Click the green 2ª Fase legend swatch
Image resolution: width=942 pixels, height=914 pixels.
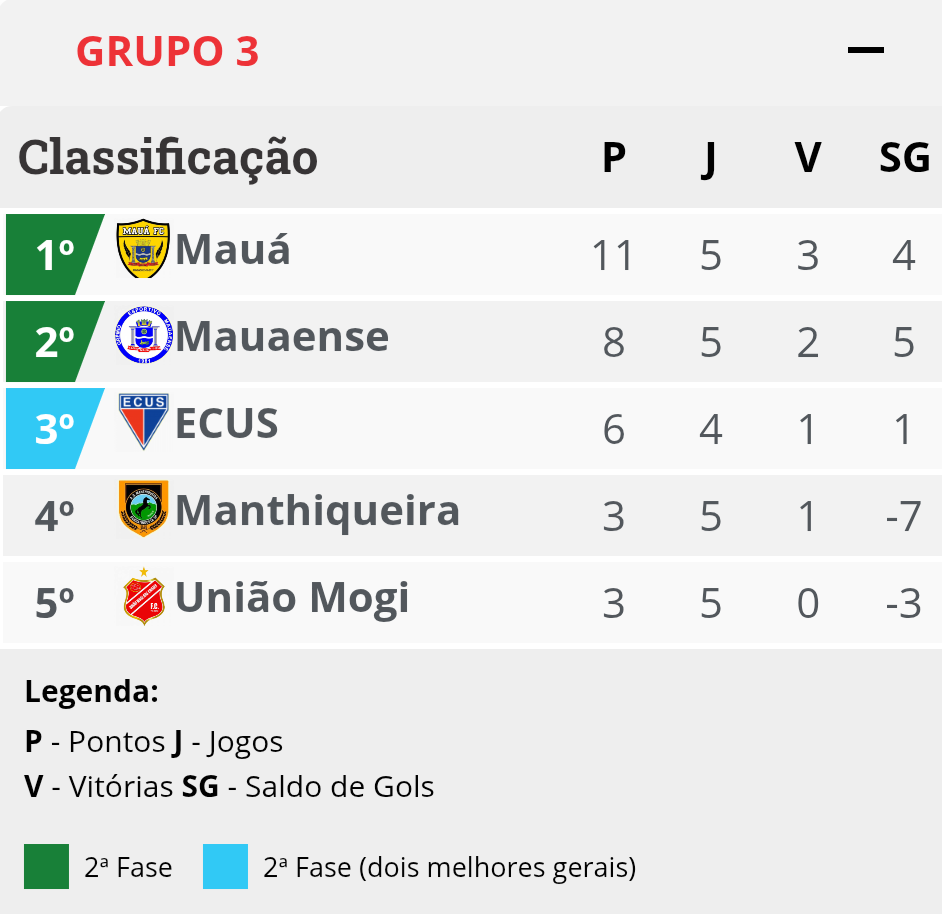pos(46,866)
